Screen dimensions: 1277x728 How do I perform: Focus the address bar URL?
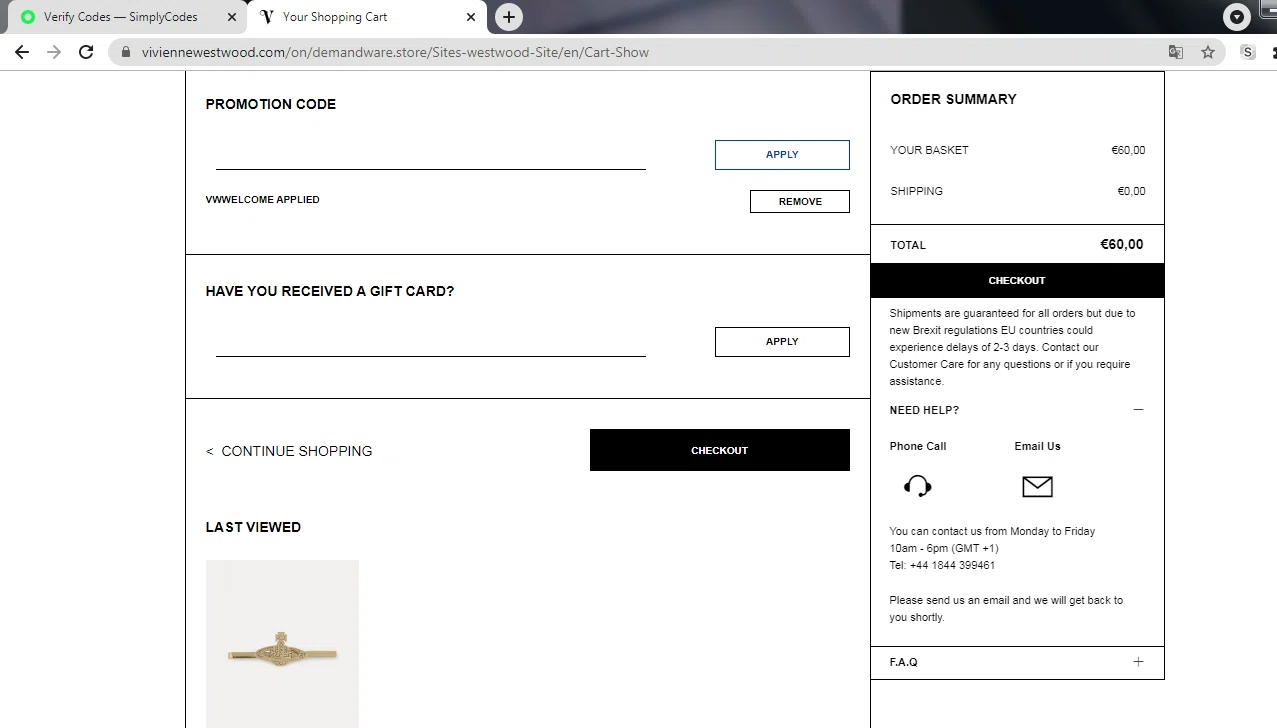395,52
